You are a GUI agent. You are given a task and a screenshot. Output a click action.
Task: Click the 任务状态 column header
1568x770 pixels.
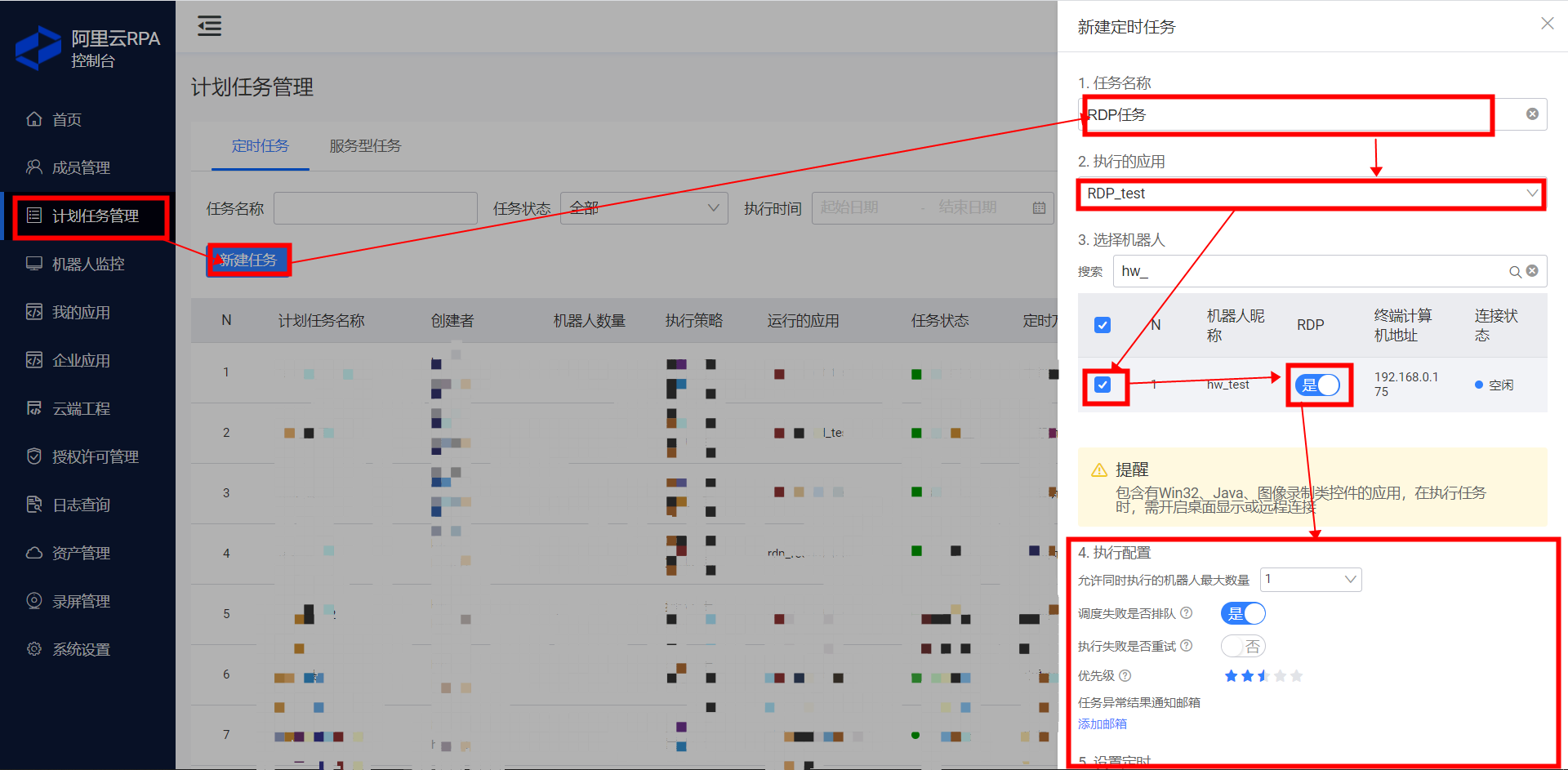[940, 321]
